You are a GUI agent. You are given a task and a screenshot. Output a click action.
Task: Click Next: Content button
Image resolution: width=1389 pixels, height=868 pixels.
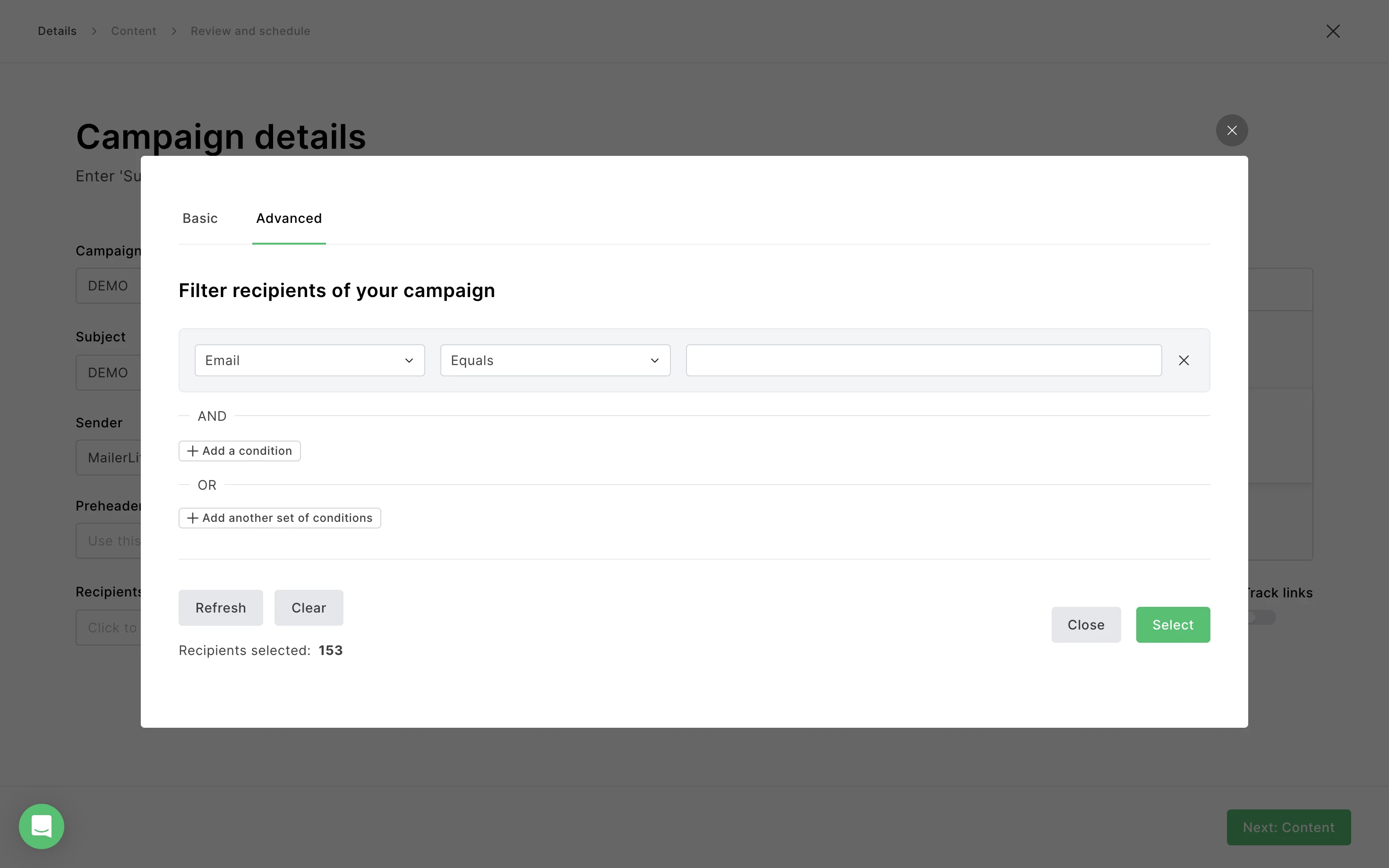pyautogui.click(x=1288, y=827)
